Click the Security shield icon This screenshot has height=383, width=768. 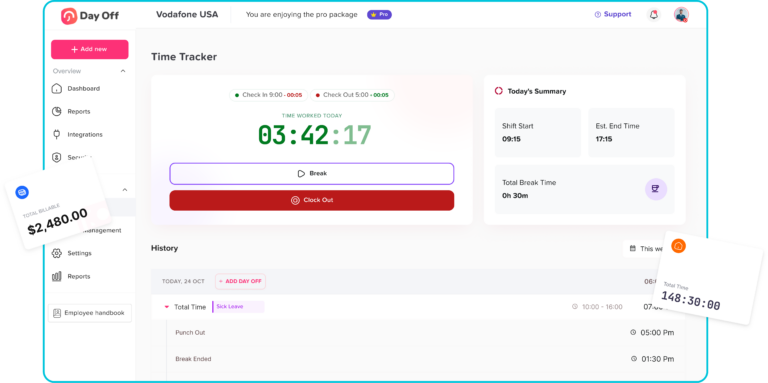pyautogui.click(x=57, y=157)
